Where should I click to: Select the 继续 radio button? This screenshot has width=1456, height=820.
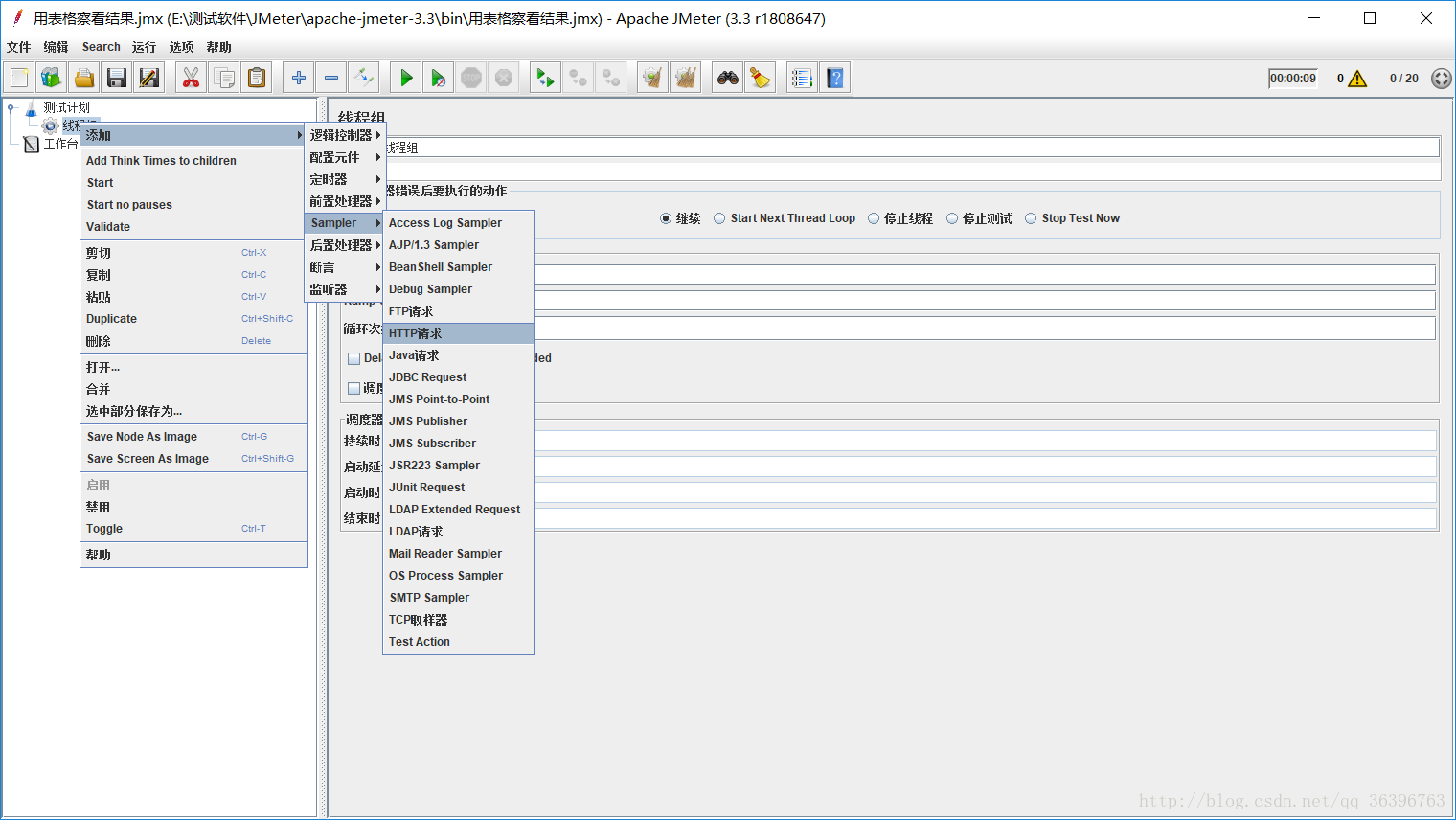pos(666,218)
